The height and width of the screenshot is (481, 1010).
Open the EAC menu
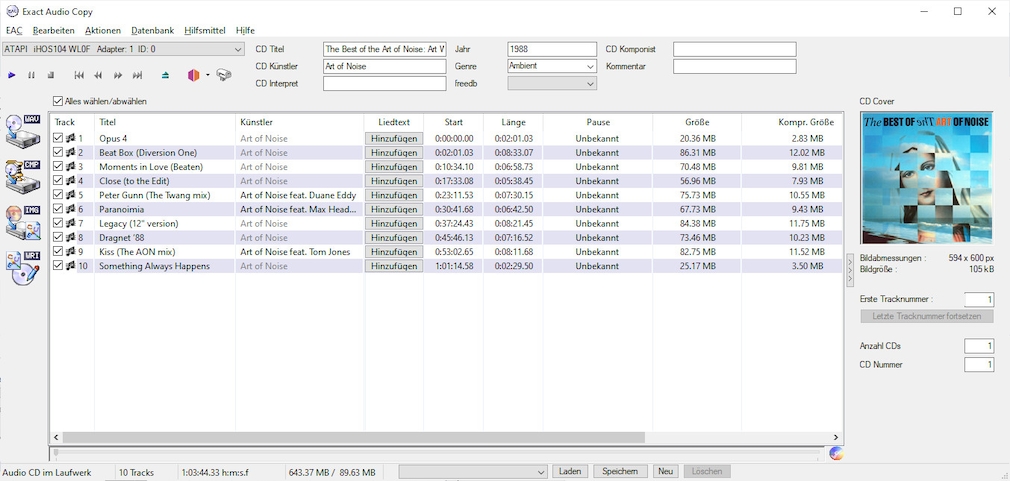point(14,30)
